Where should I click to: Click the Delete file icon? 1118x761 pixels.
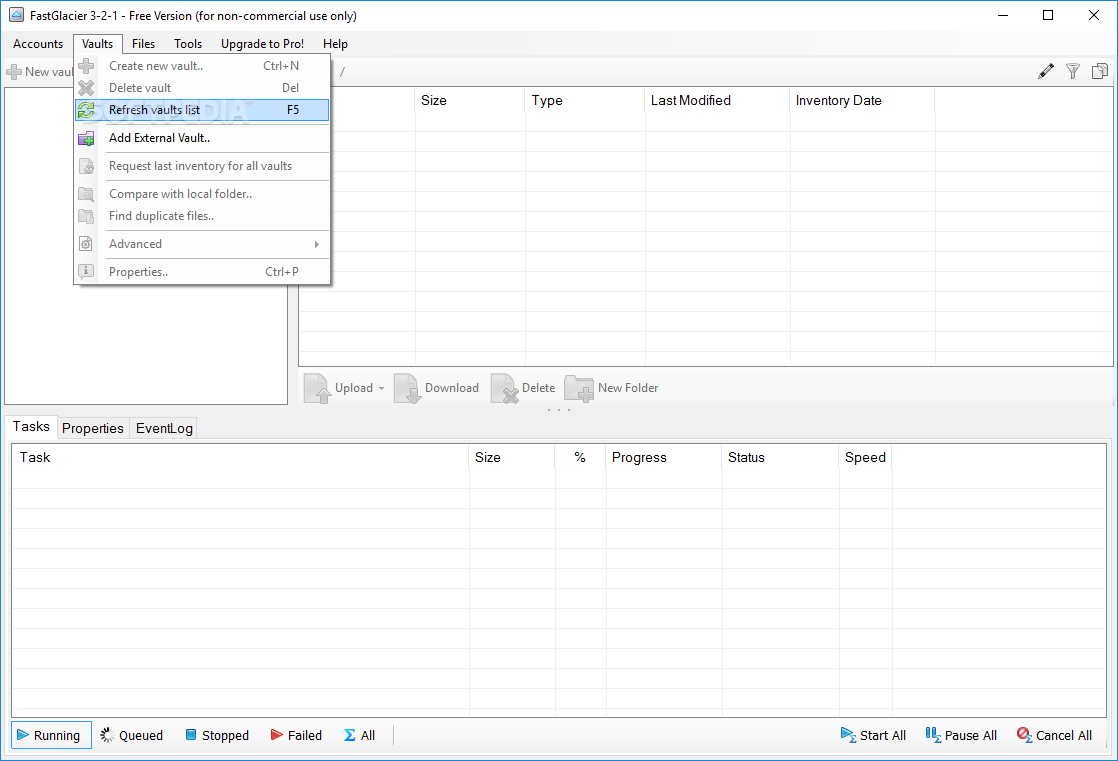[x=504, y=389]
